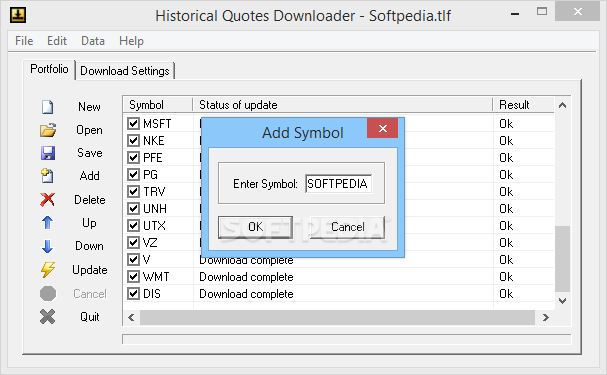This screenshot has width=607, height=375.
Task: Click the Ok result in DIS row
Action: 506,294
